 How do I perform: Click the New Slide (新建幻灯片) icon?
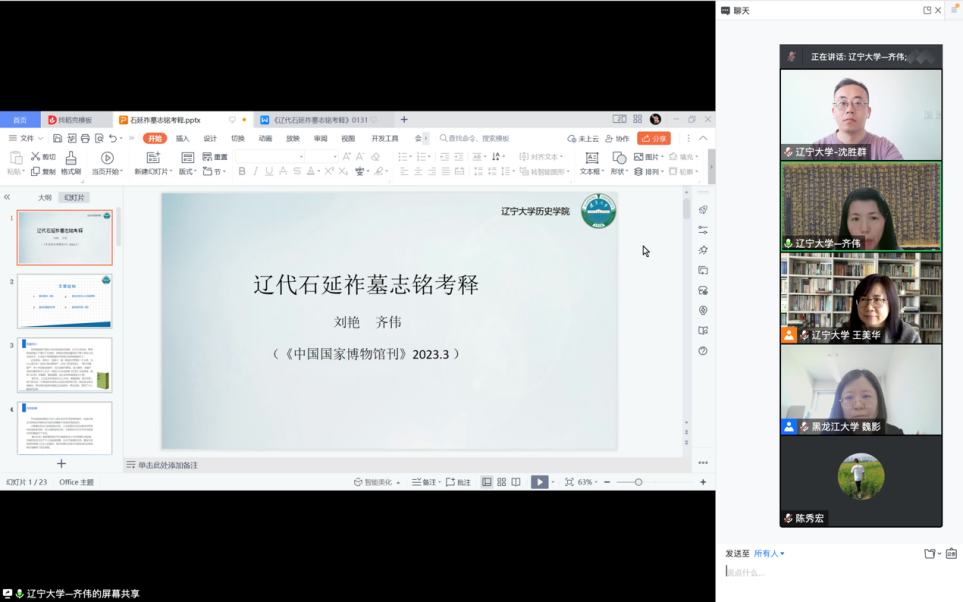click(x=152, y=158)
